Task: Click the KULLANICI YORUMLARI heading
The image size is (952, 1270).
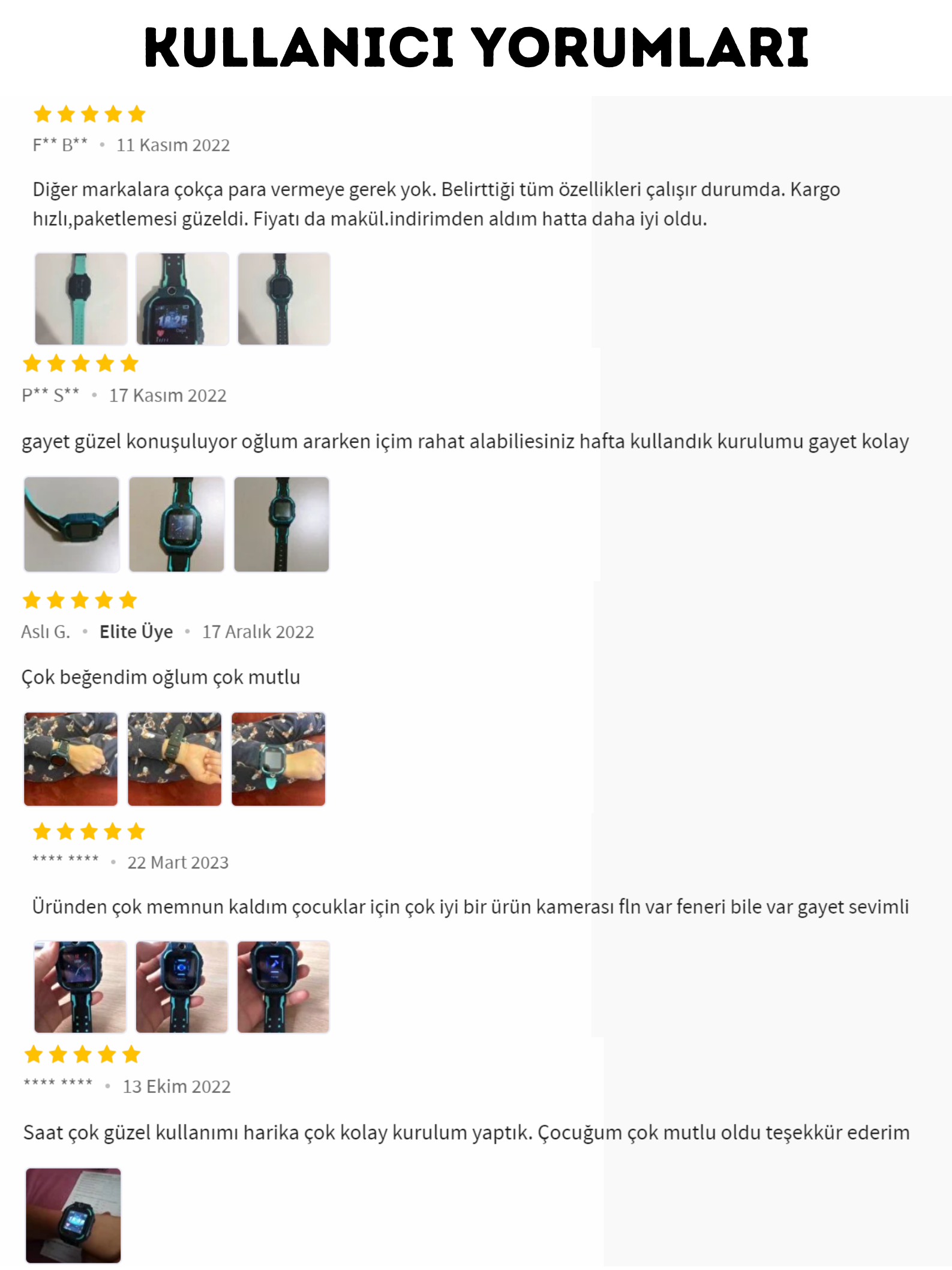Action: pyautogui.click(x=476, y=47)
